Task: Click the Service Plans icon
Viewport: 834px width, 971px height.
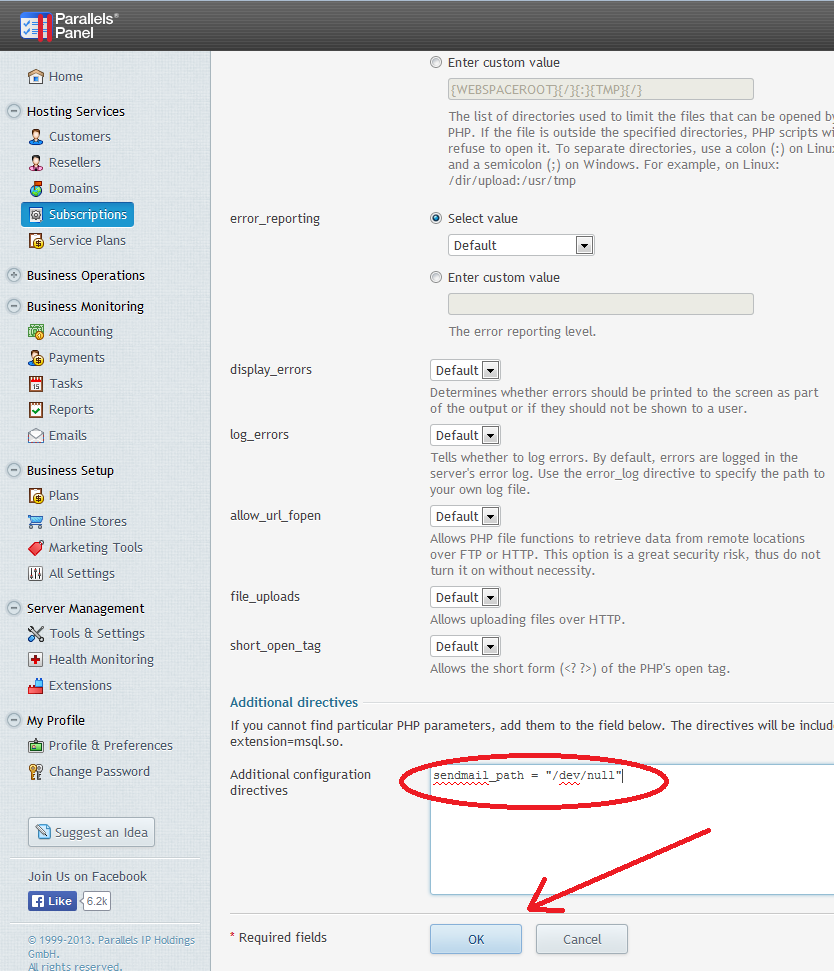Action: [x=36, y=241]
